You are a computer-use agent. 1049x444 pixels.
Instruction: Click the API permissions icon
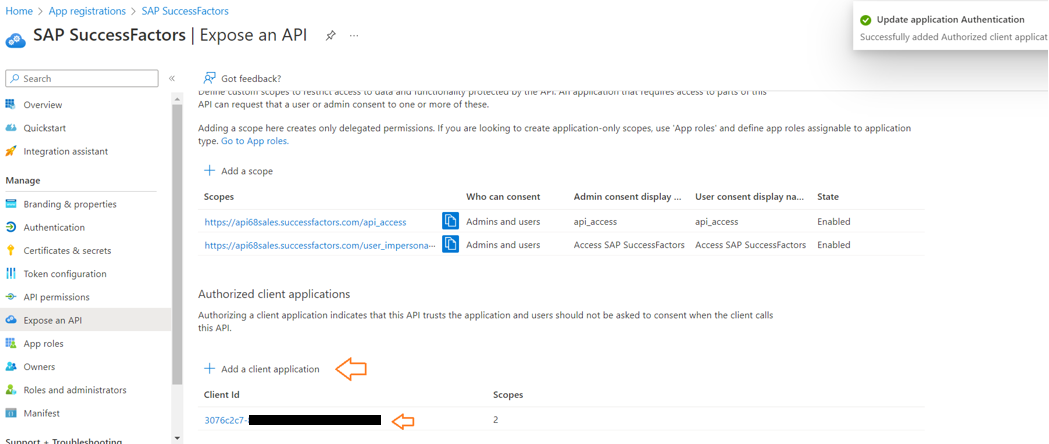coord(11,297)
